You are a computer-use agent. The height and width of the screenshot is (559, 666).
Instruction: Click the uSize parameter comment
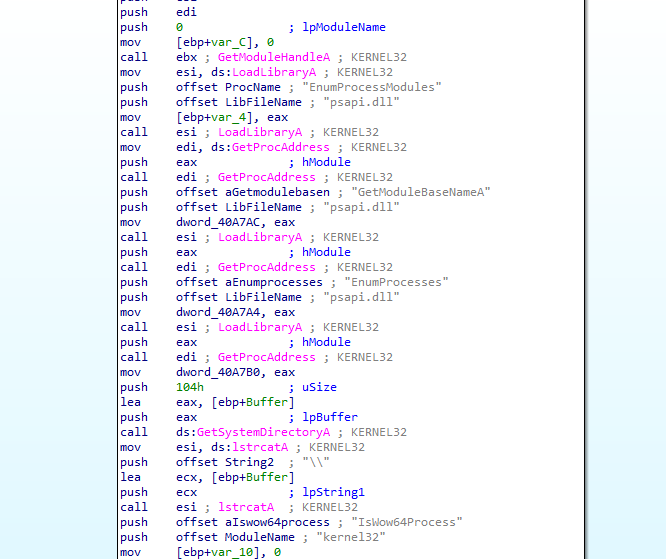click(319, 387)
